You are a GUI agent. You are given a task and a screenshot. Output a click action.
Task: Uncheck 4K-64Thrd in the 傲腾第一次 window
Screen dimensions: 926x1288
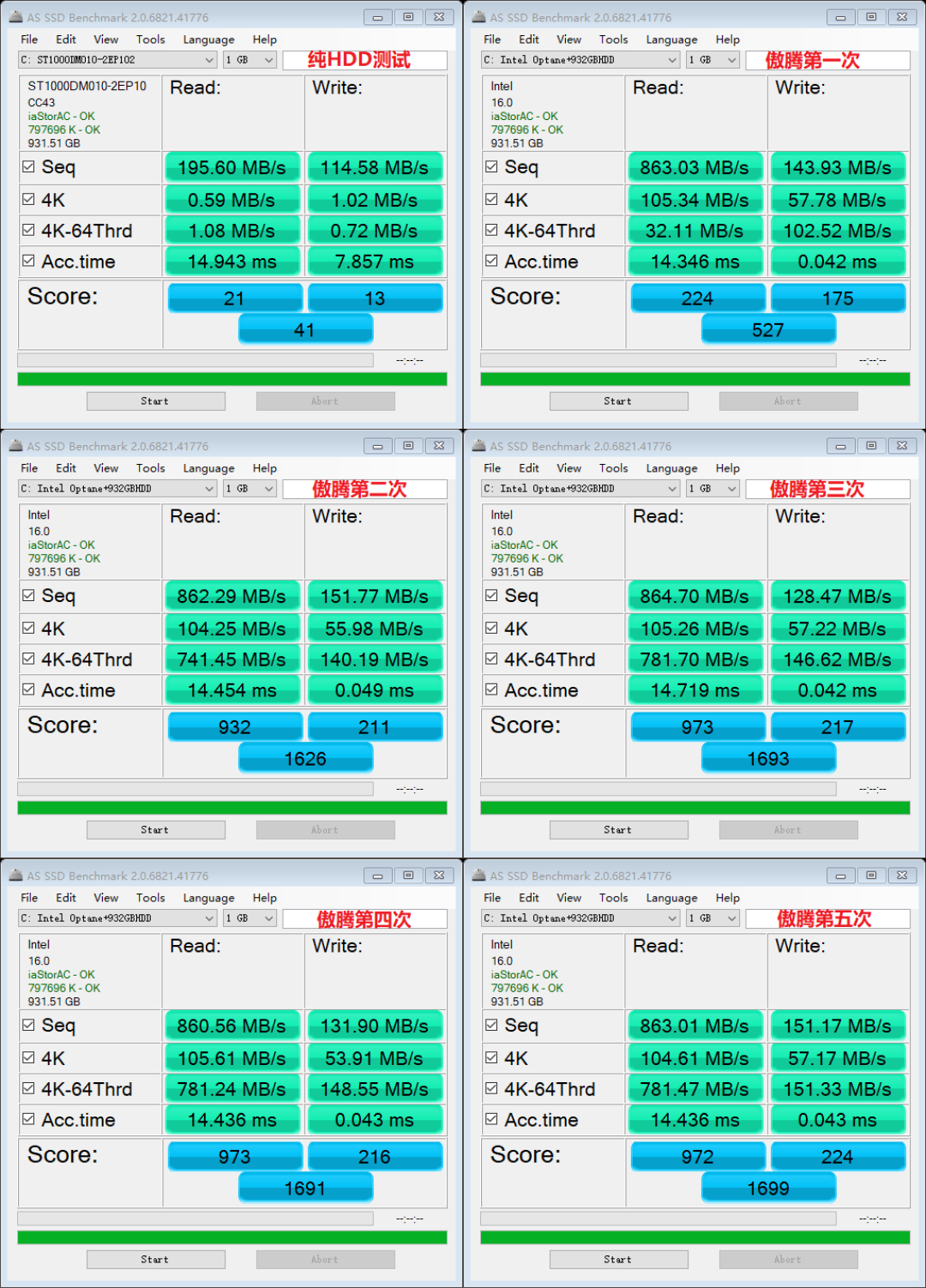click(491, 230)
